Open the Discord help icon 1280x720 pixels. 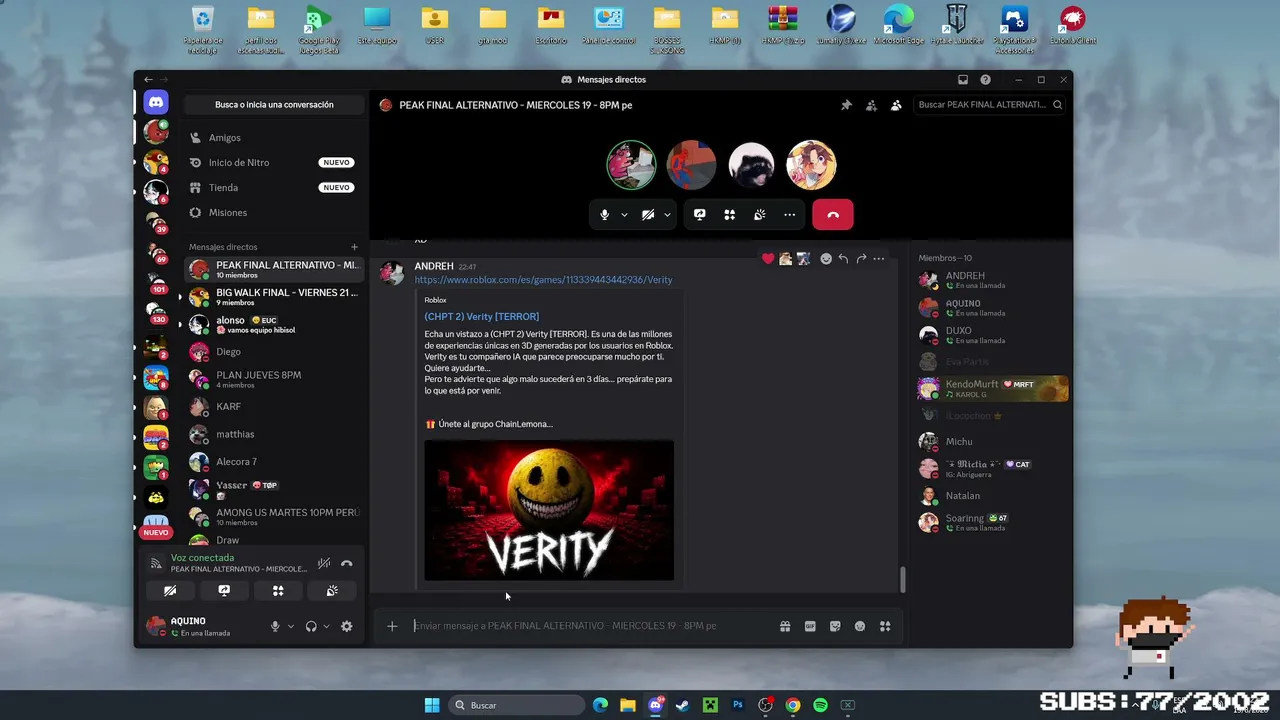pos(986,80)
